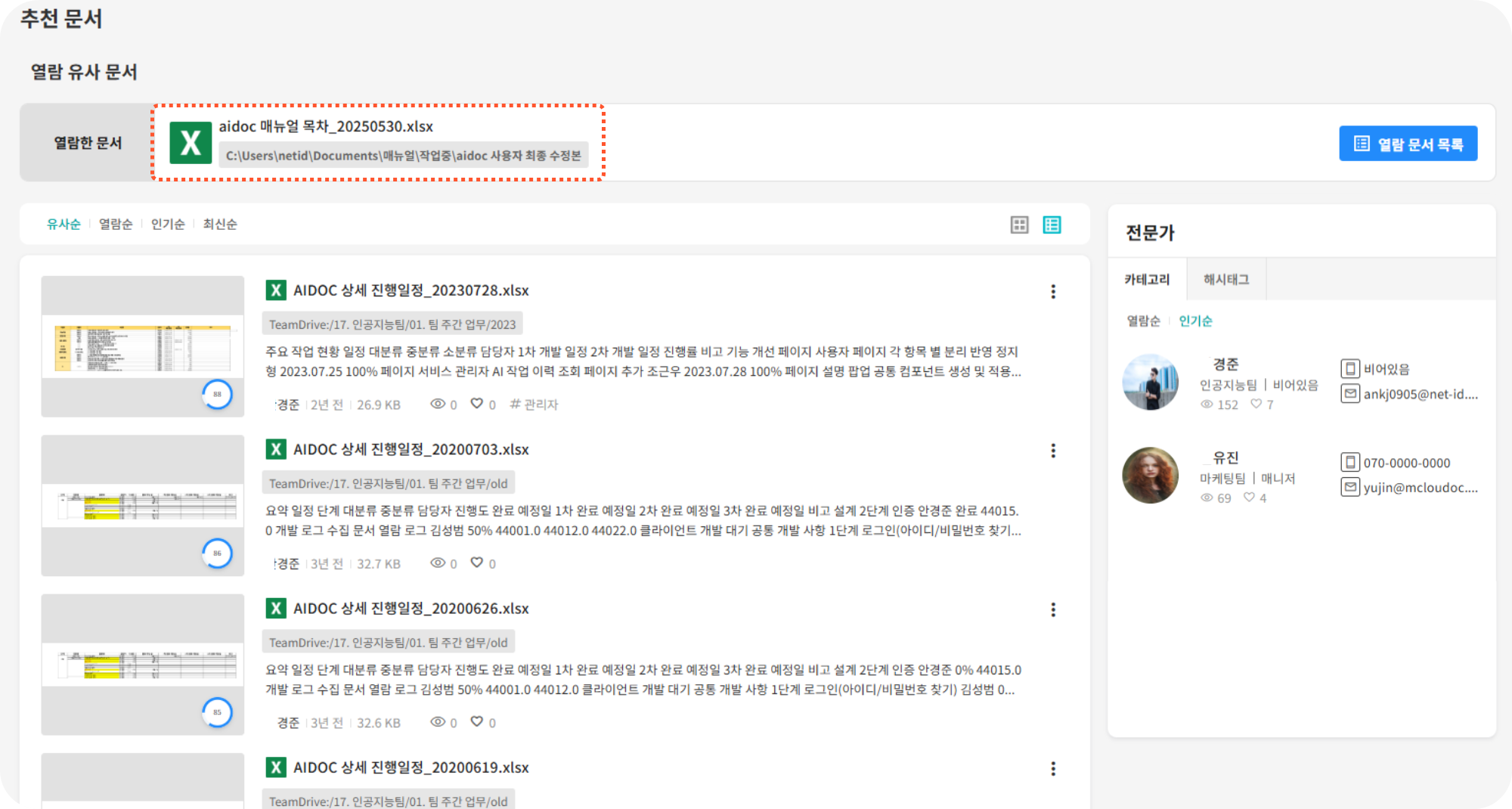
Task: Click similarity score circle showing 88
Action: [217, 394]
